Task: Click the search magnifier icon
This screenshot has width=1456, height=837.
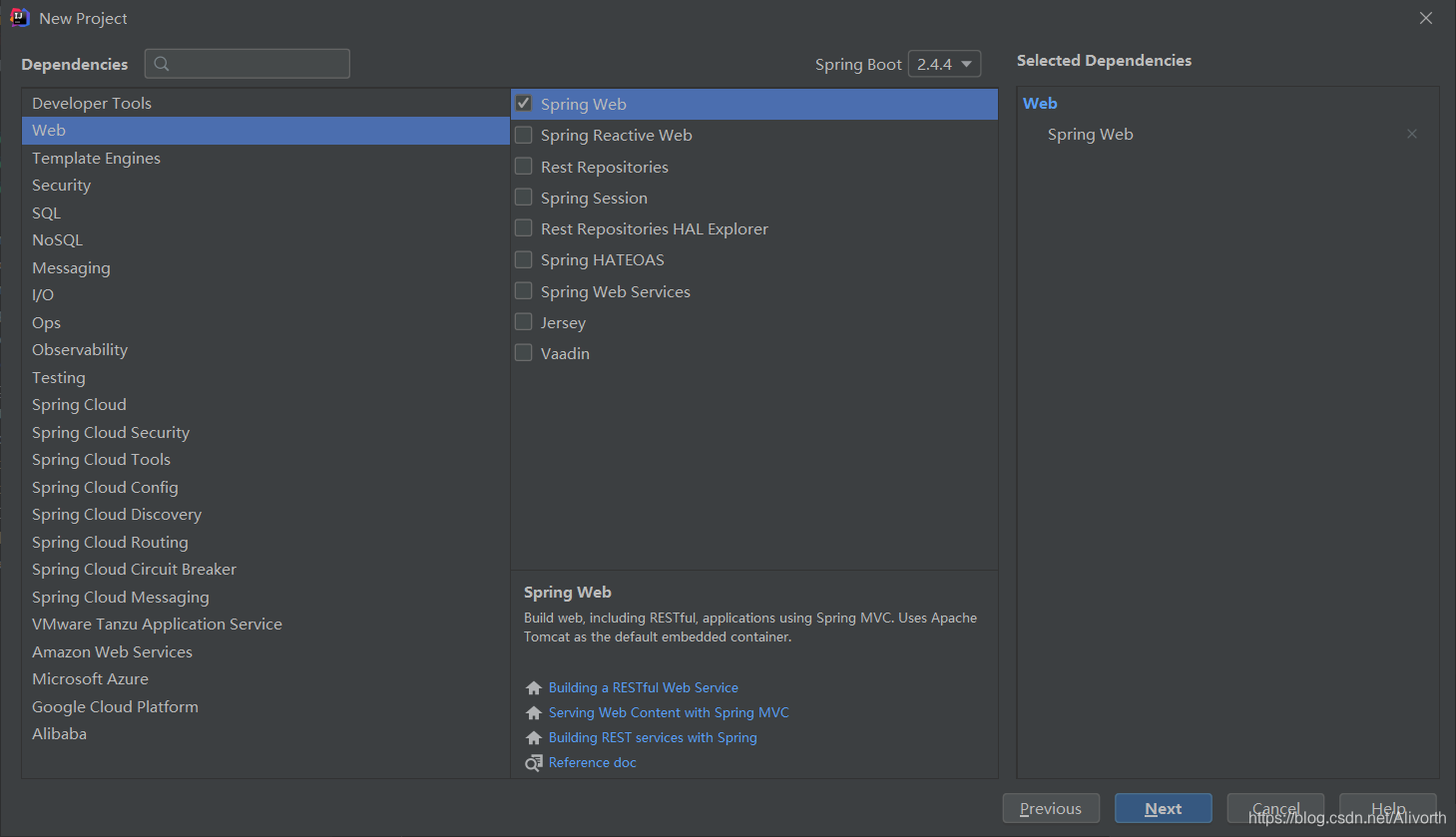Action: tap(162, 64)
